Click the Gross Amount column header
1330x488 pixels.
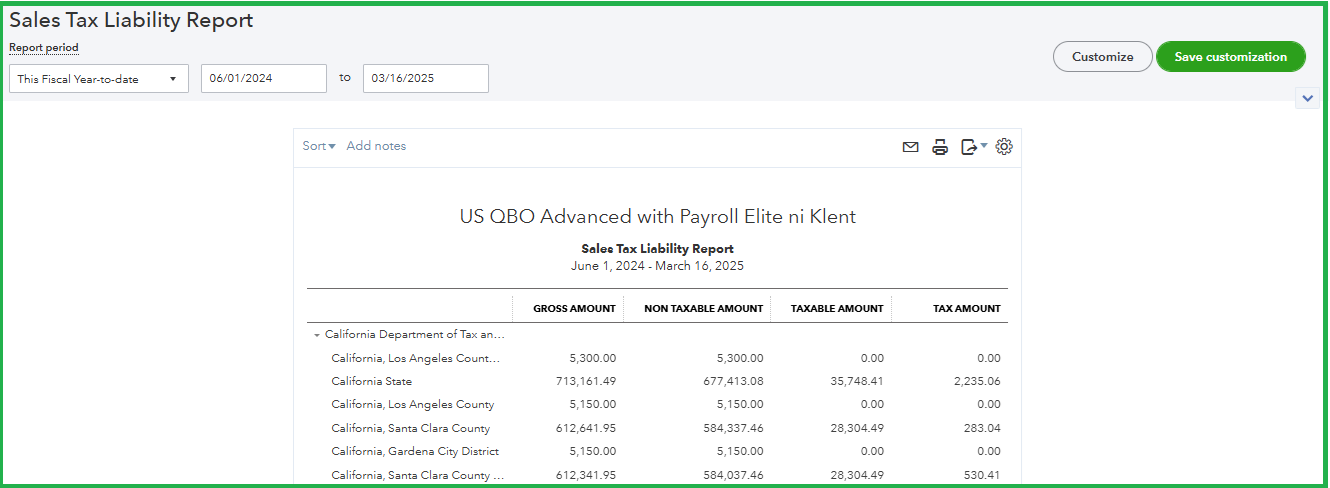tap(574, 309)
